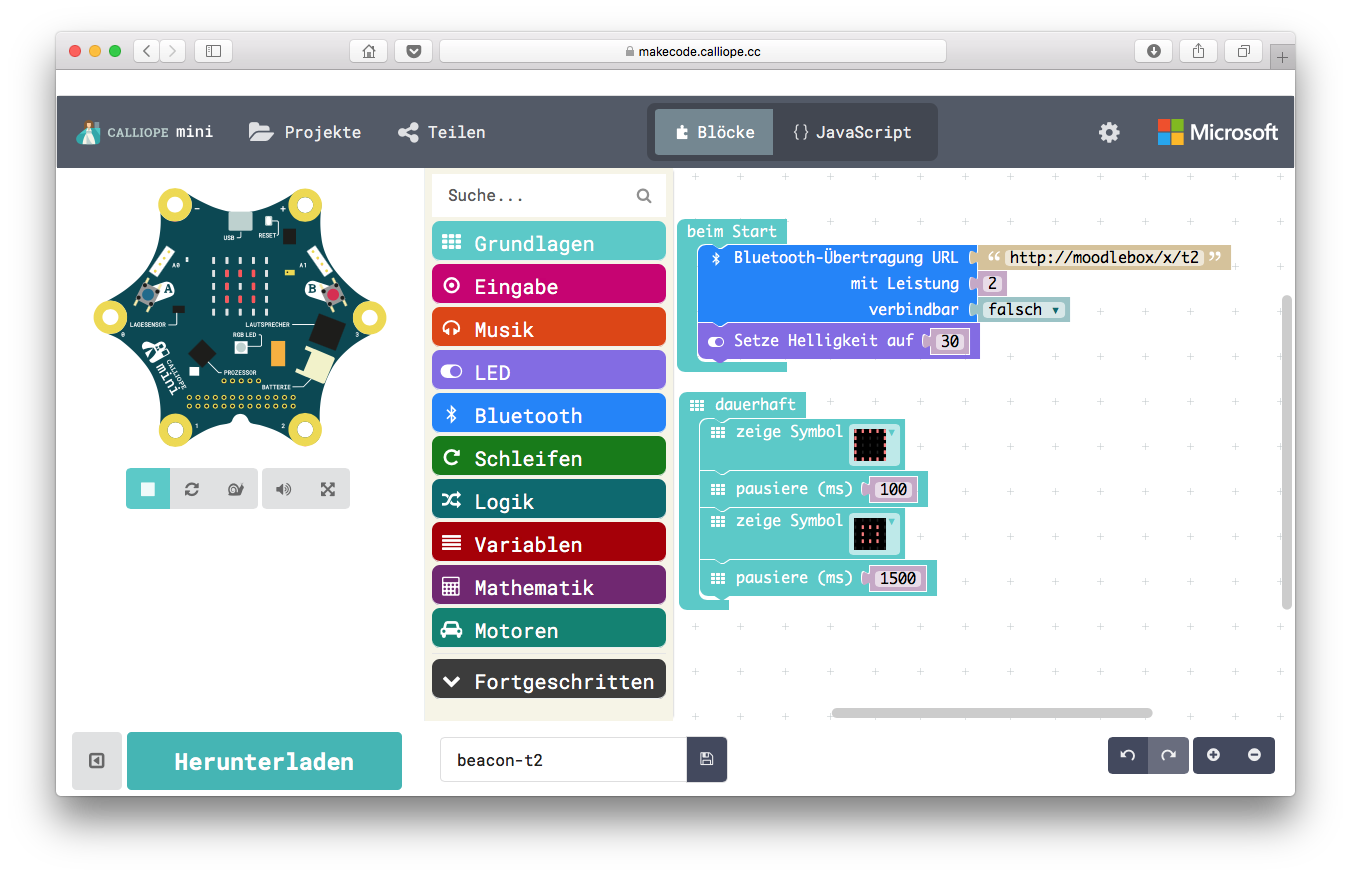
Task: Toggle slow-motion mode with the snail icon
Action: pos(234,488)
